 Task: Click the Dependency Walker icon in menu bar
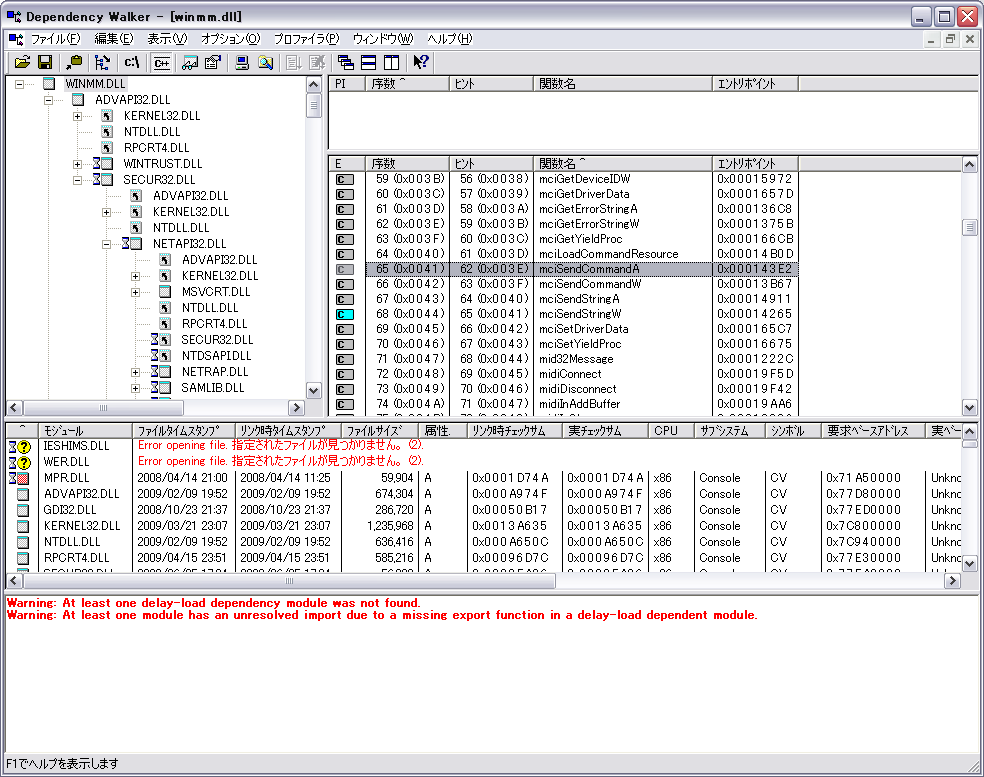[x=16, y=39]
